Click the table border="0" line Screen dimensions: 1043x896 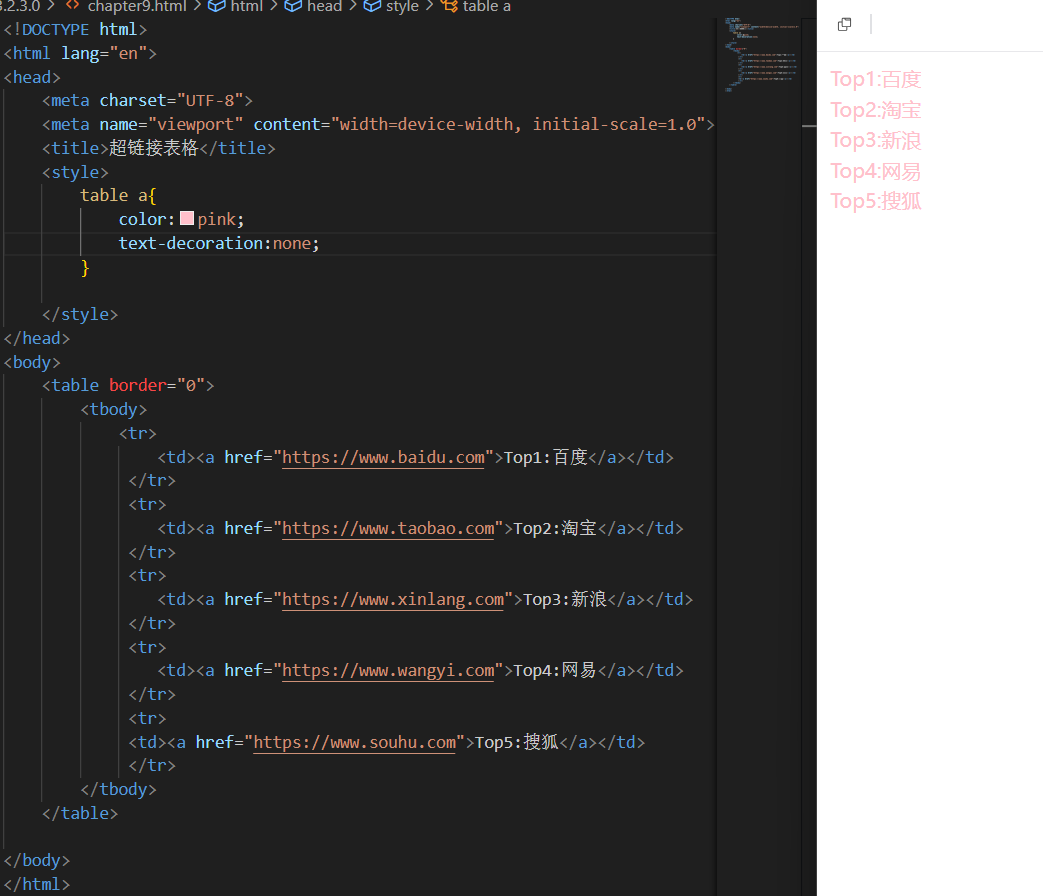click(x=128, y=385)
